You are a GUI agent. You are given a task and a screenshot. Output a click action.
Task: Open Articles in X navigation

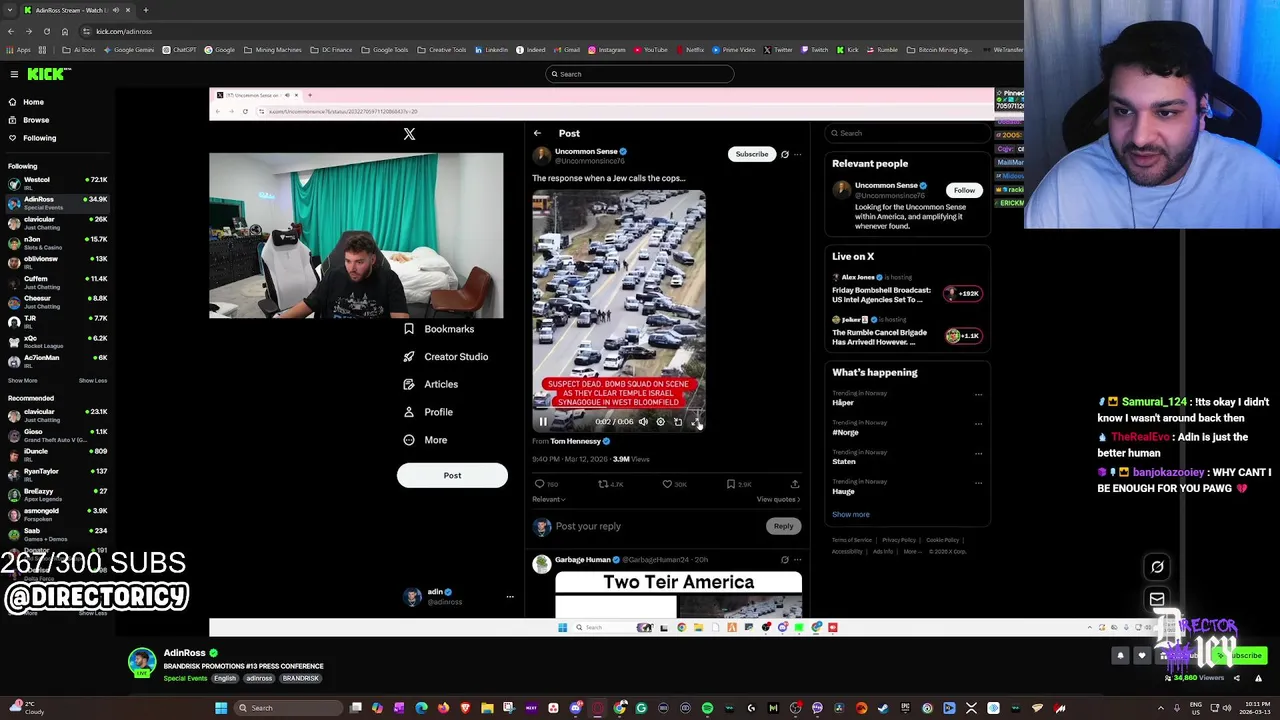point(431,384)
